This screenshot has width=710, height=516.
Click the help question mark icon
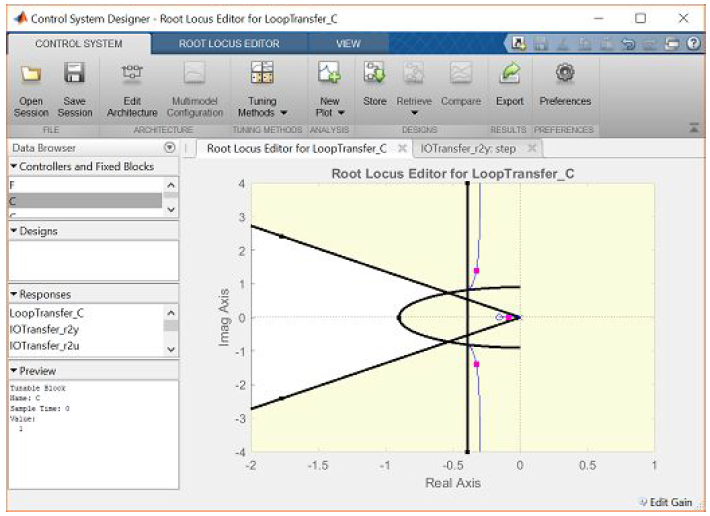[692, 44]
